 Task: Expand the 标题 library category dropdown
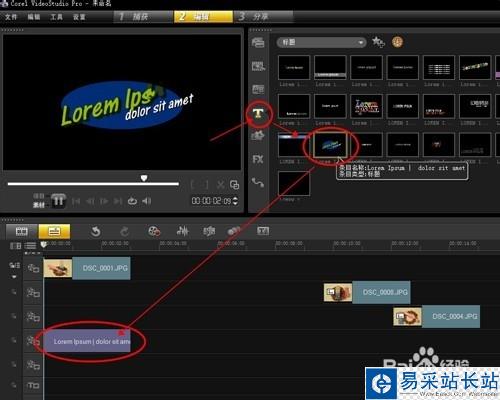321,42
